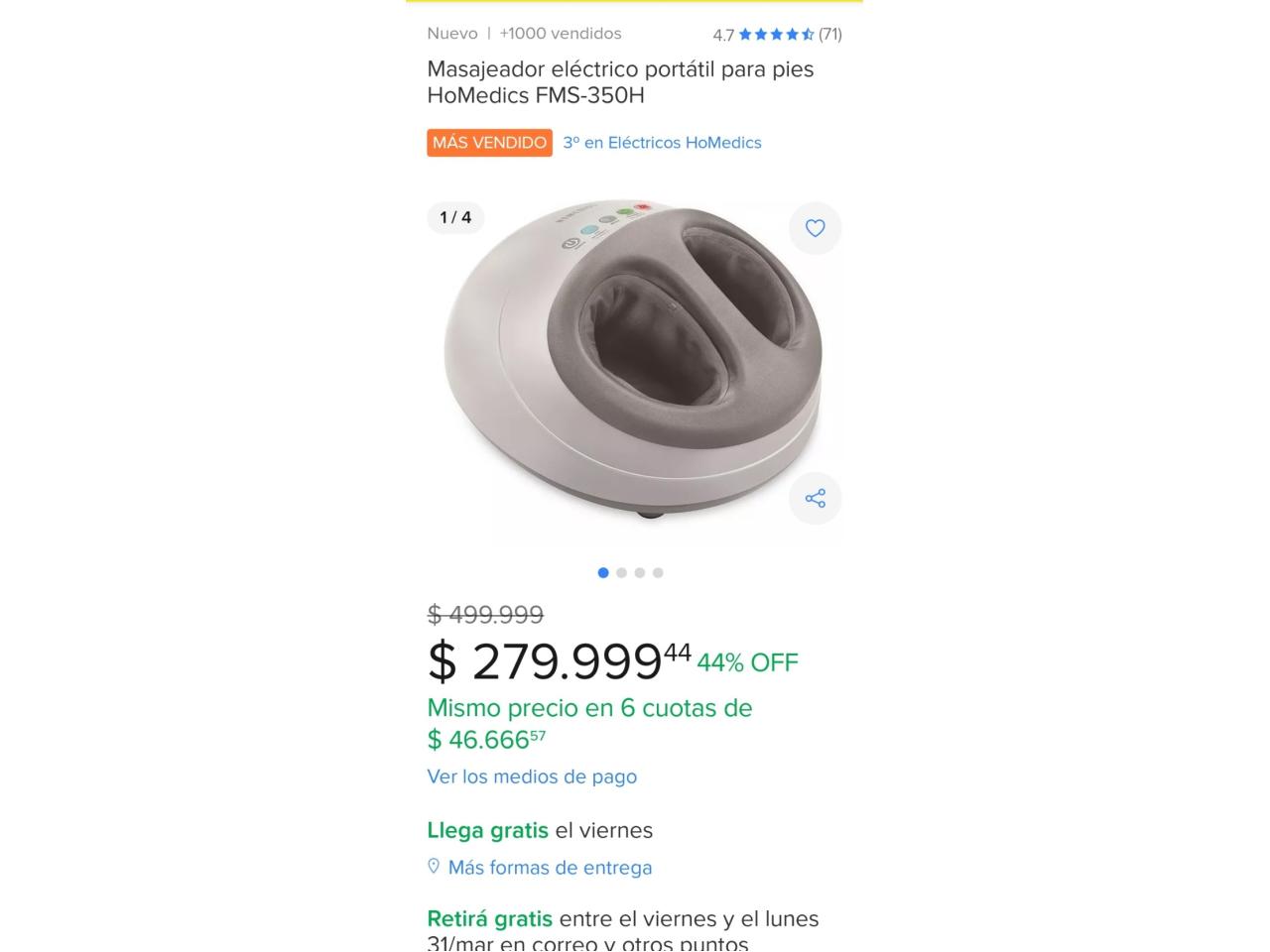Select the fourth carousel dot
The image size is (1270, 952).
(658, 572)
